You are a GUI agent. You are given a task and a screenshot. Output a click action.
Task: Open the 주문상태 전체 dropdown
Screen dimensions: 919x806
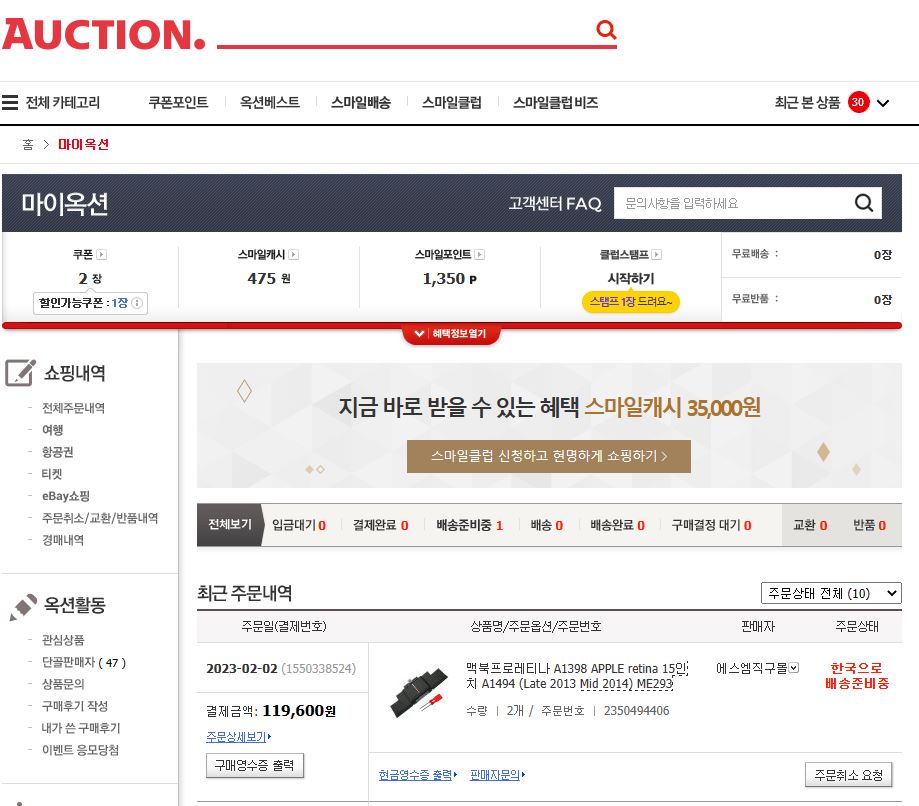pos(831,593)
